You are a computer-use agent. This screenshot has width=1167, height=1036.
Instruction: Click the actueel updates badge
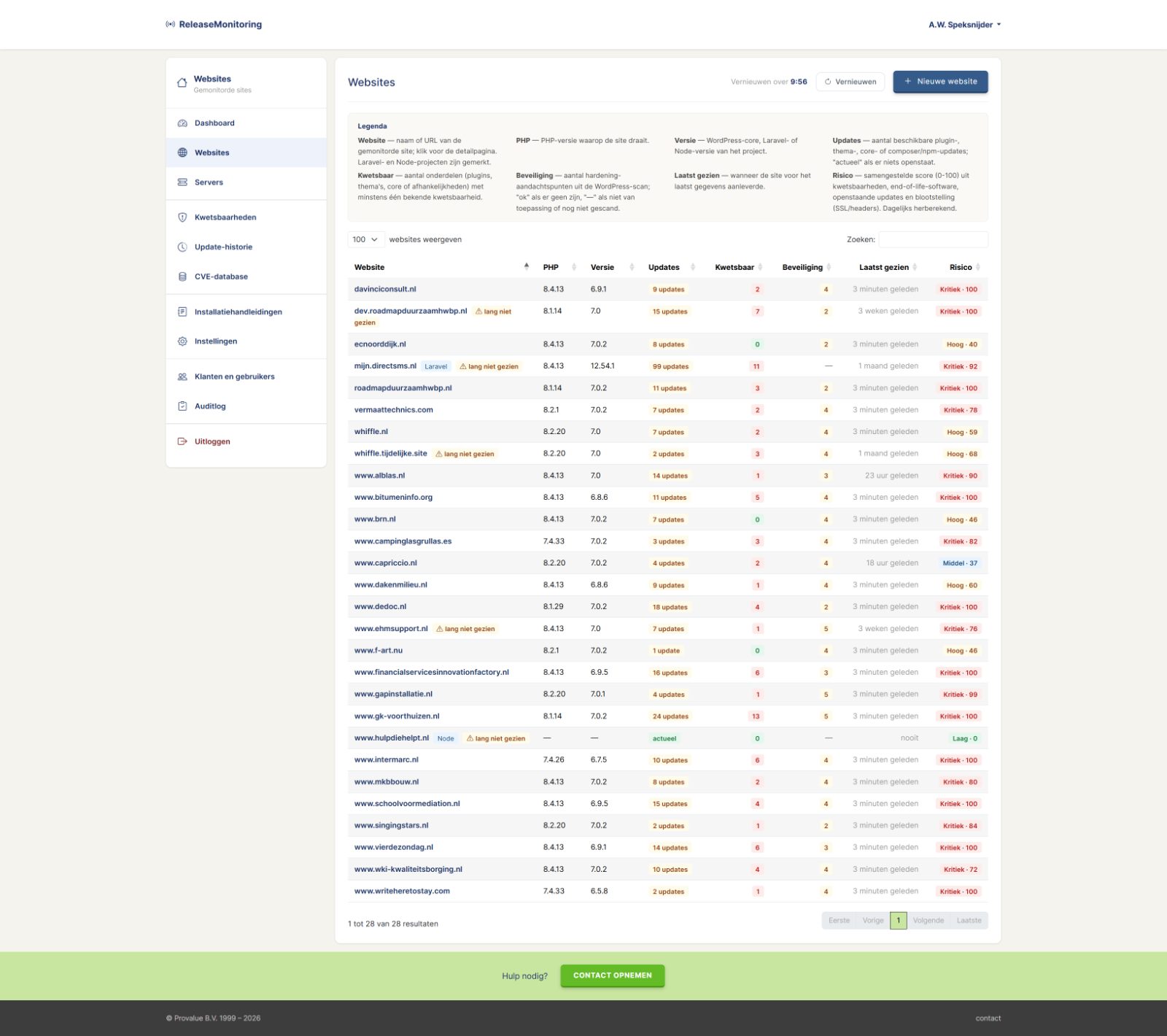coord(664,738)
